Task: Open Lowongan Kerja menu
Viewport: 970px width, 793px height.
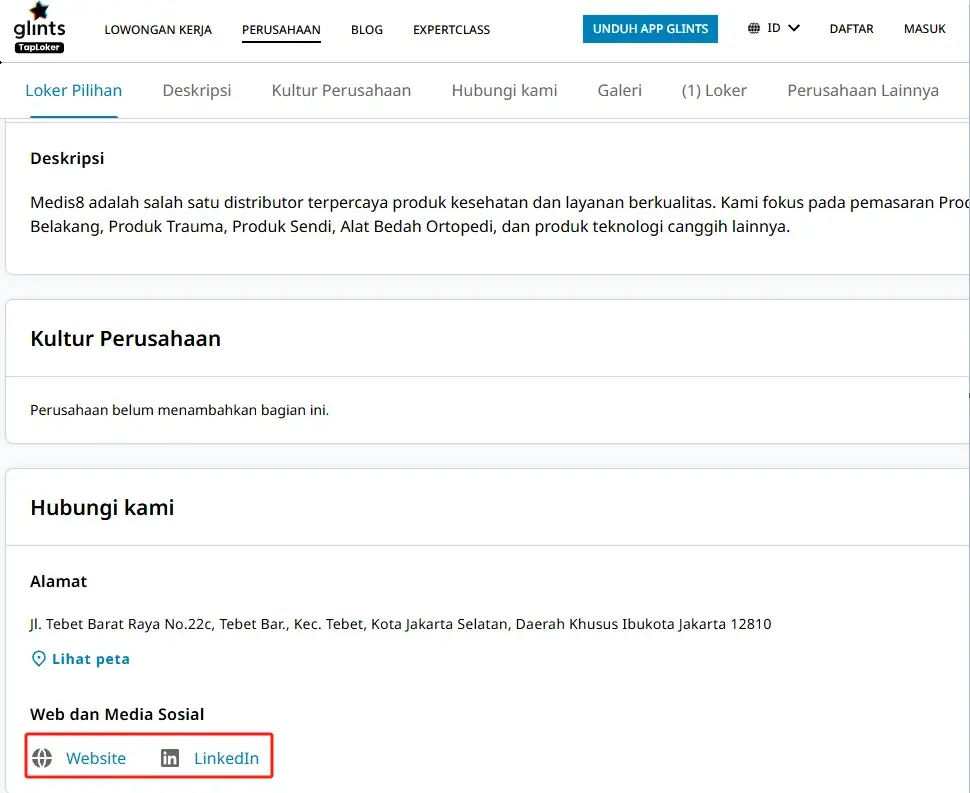Action: click(158, 30)
